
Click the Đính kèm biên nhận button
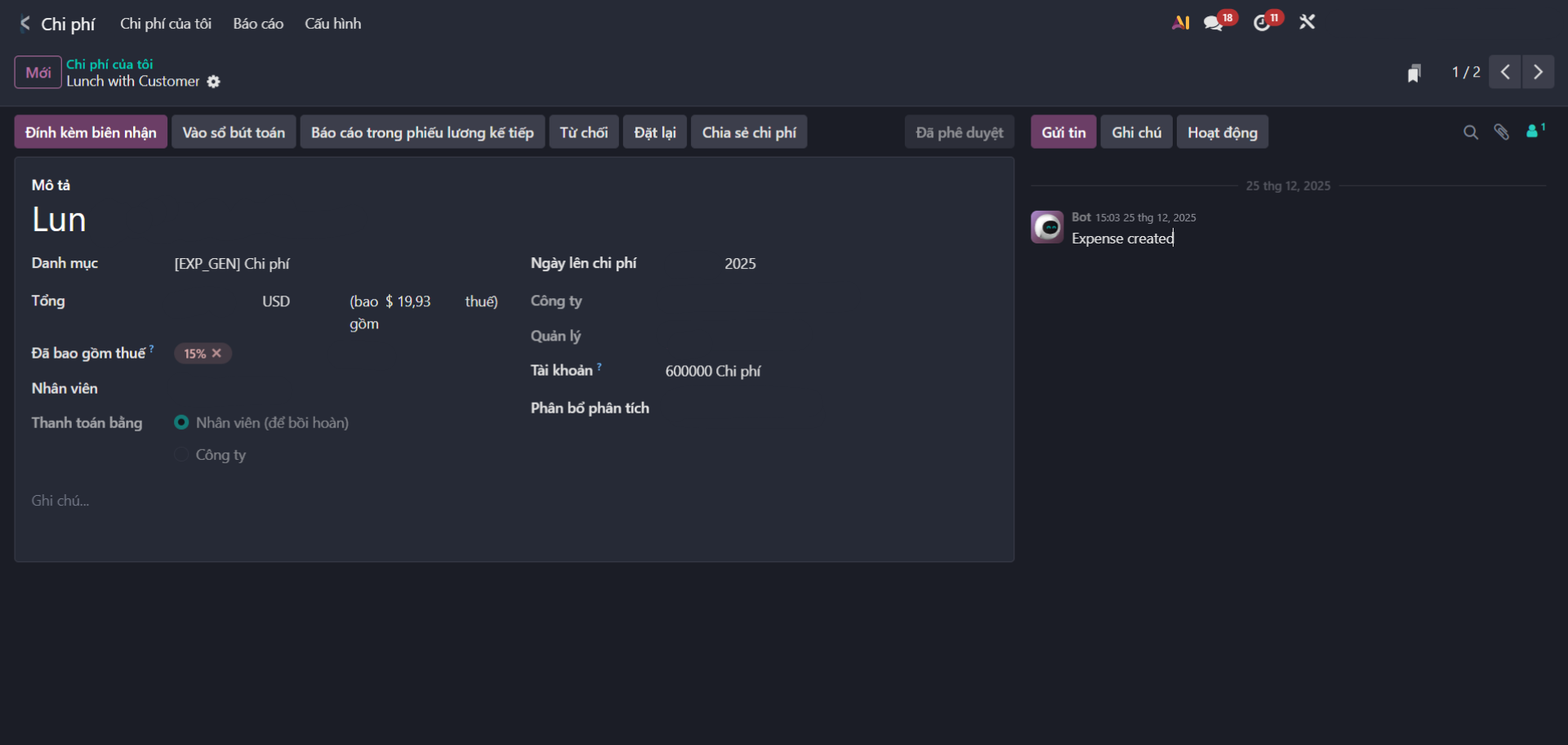(x=91, y=132)
